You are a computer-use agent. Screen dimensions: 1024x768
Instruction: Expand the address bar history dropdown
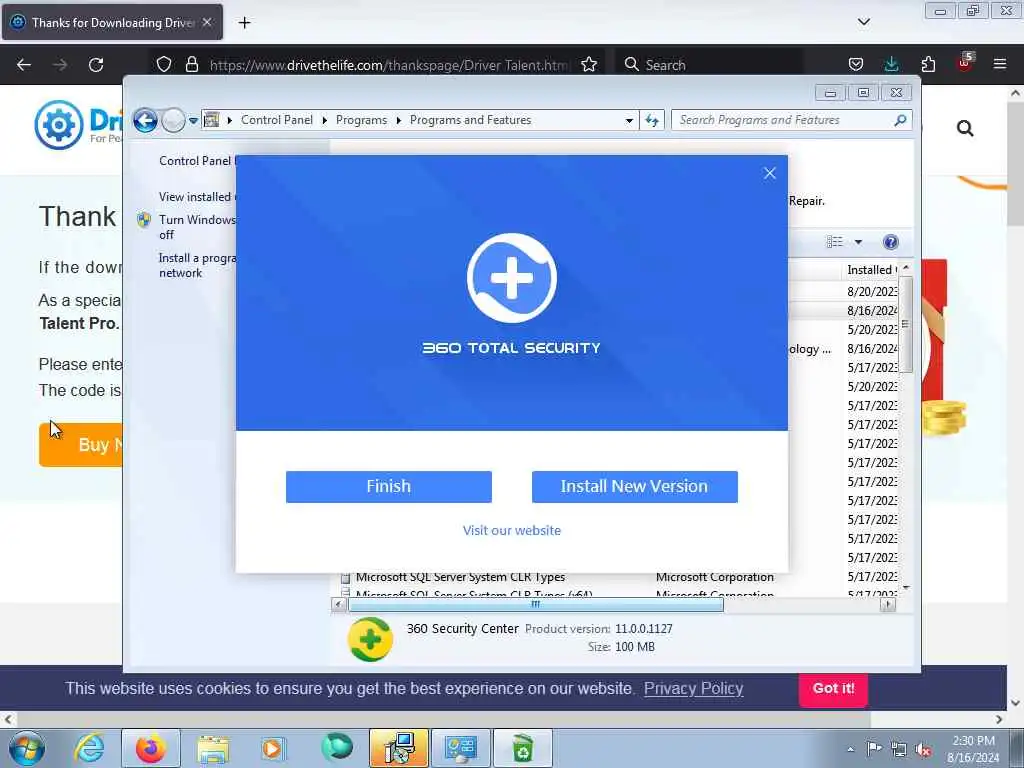[629, 120]
